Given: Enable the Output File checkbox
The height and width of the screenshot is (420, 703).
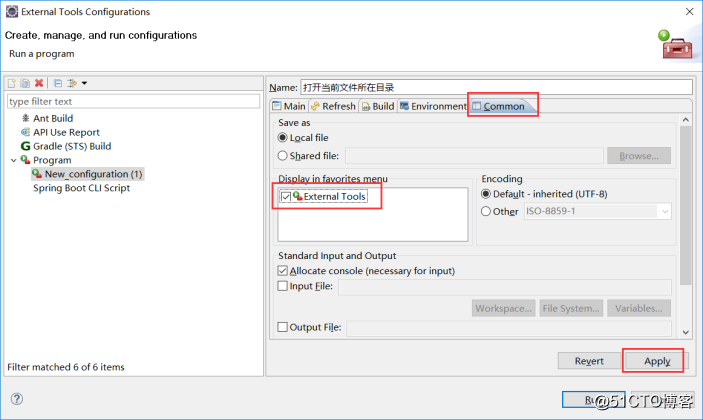Looking at the screenshot, I should tap(282, 327).
